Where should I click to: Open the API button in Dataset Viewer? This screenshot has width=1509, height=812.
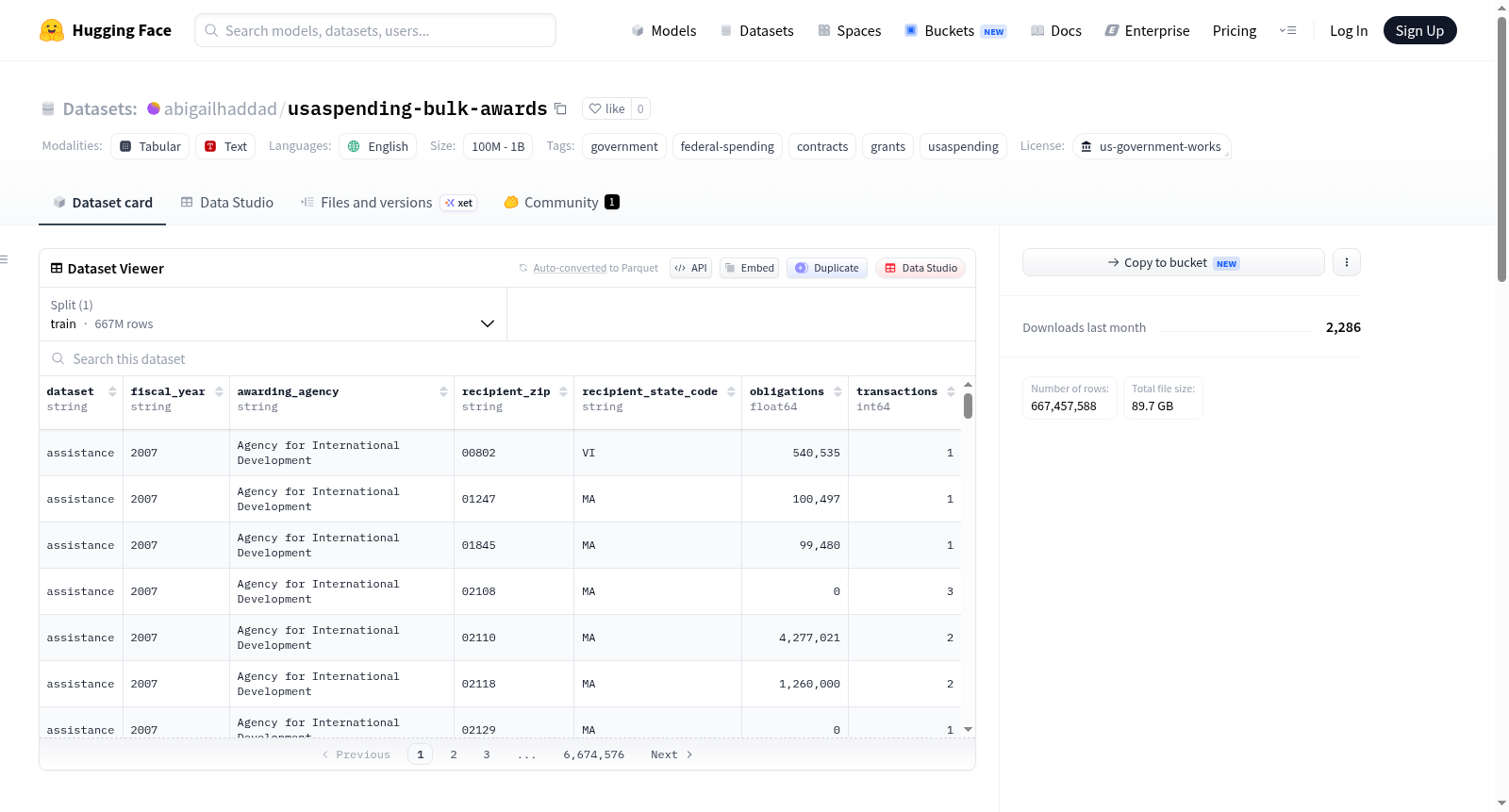coord(690,268)
